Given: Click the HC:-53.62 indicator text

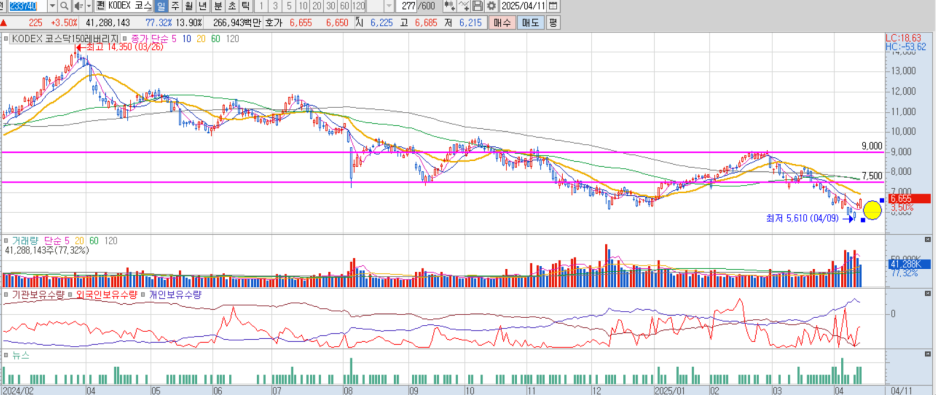Looking at the screenshot, I should [x=906, y=47].
